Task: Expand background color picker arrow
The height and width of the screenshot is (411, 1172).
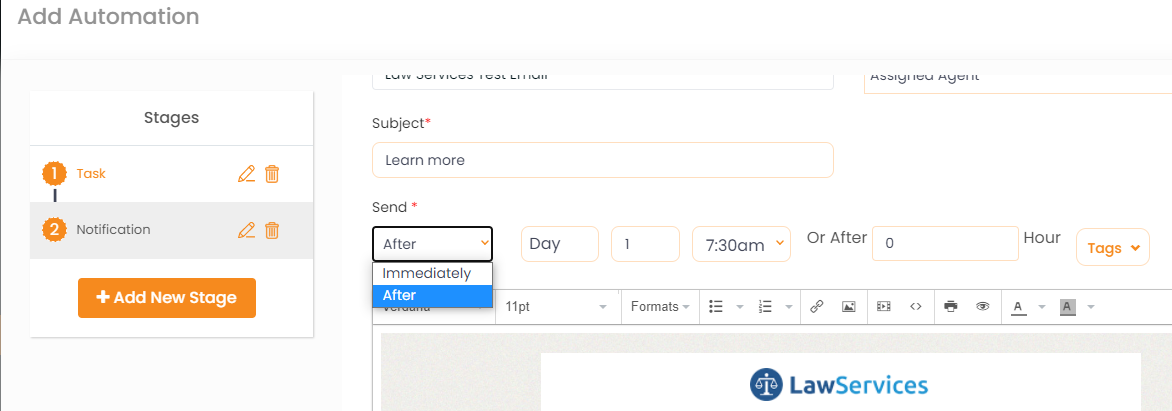Action: click(1091, 306)
